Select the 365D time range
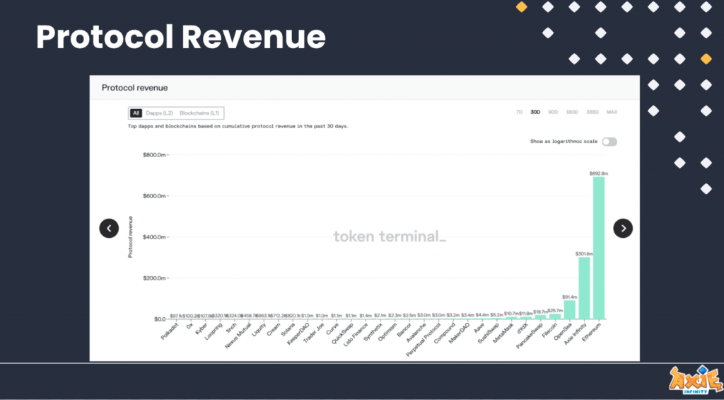The width and height of the screenshot is (724, 400). [x=592, y=113]
